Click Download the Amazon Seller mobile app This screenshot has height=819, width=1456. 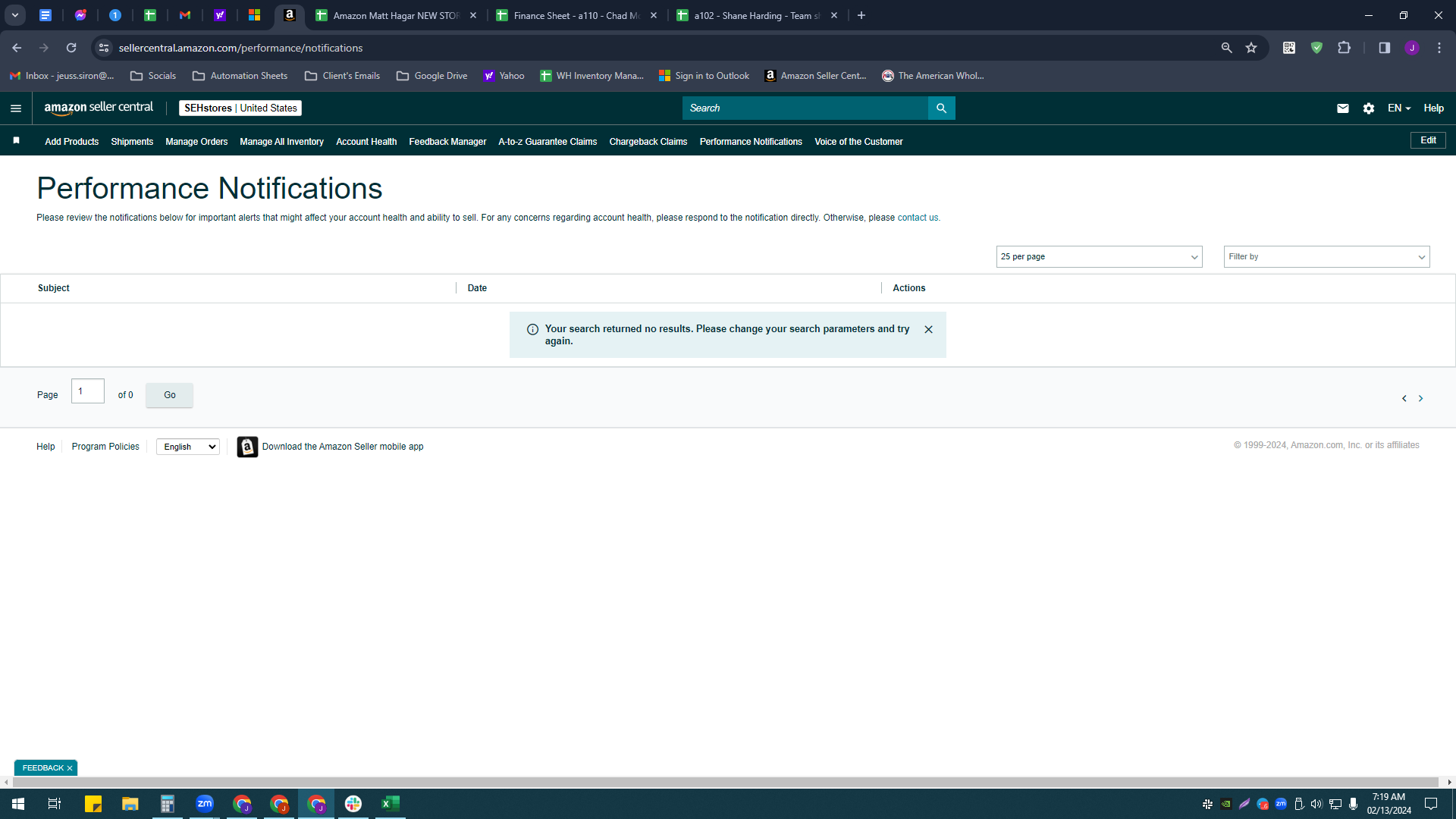tap(343, 447)
